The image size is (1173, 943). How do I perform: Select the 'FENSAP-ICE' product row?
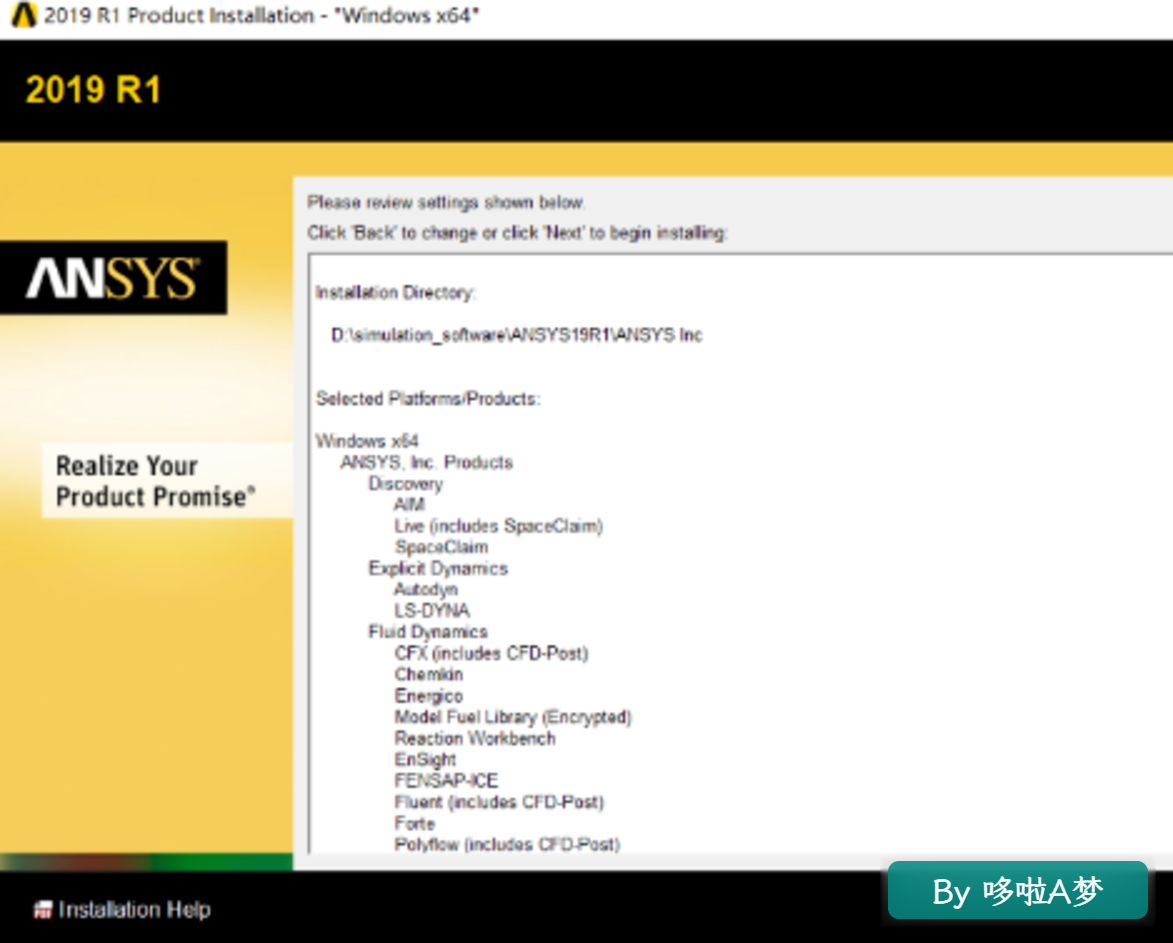(446, 781)
